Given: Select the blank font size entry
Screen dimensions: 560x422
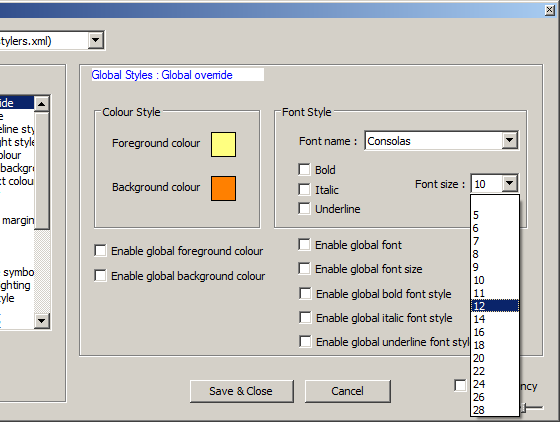Looking at the screenshot, I should pyautogui.click(x=495, y=202).
